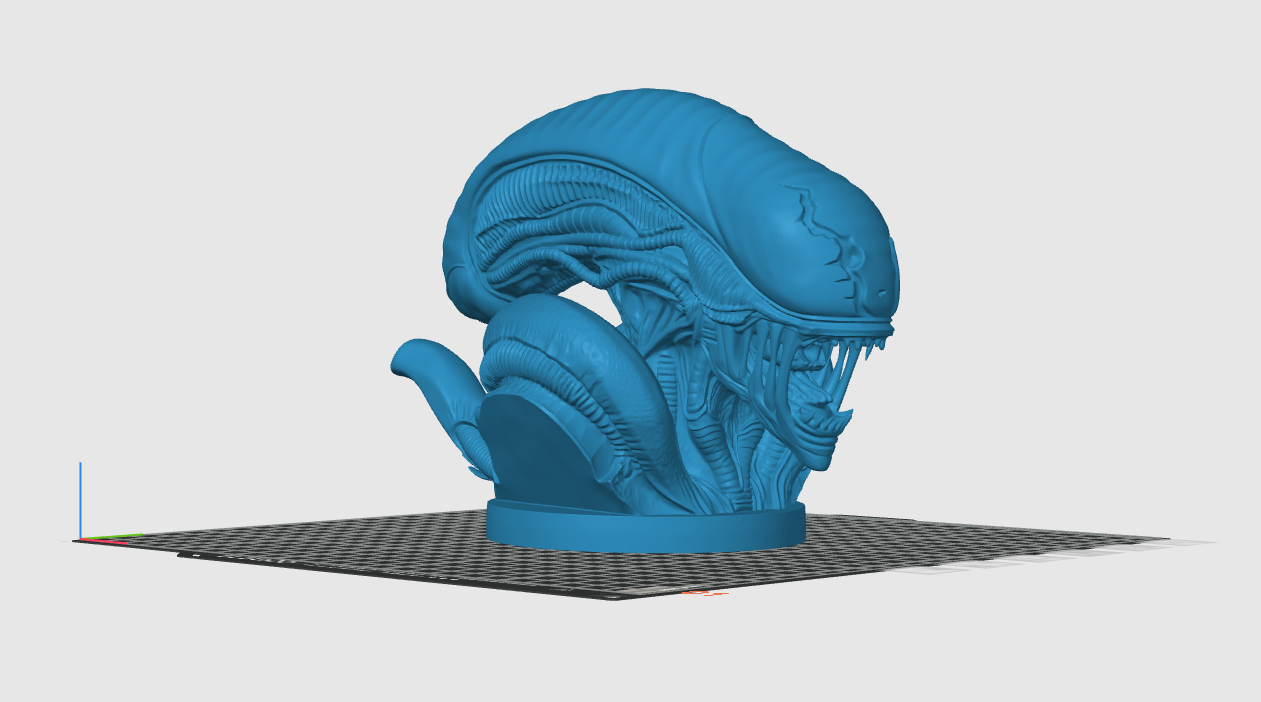Click the circular base of the alien bust

[x=646, y=529]
